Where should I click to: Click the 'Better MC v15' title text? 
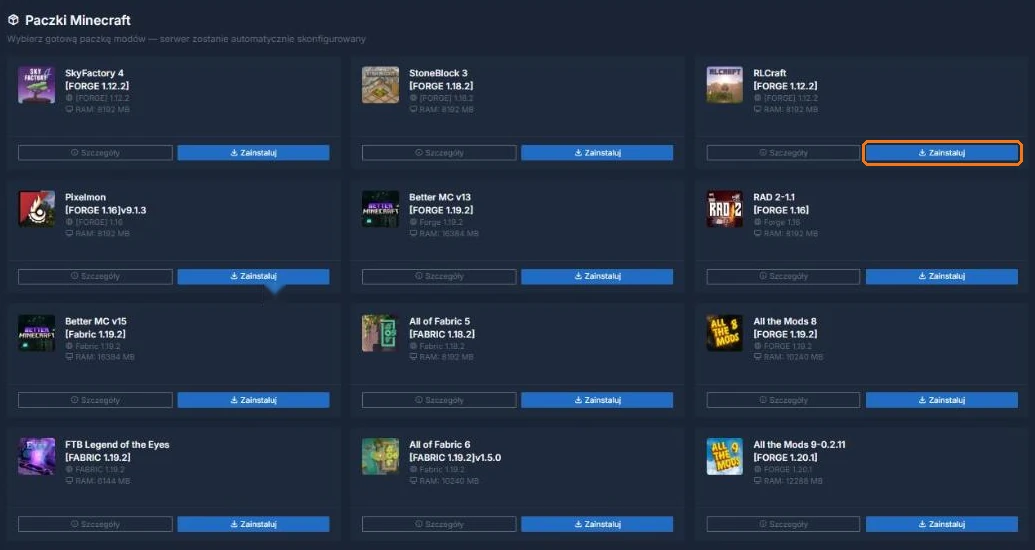tap(96, 322)
